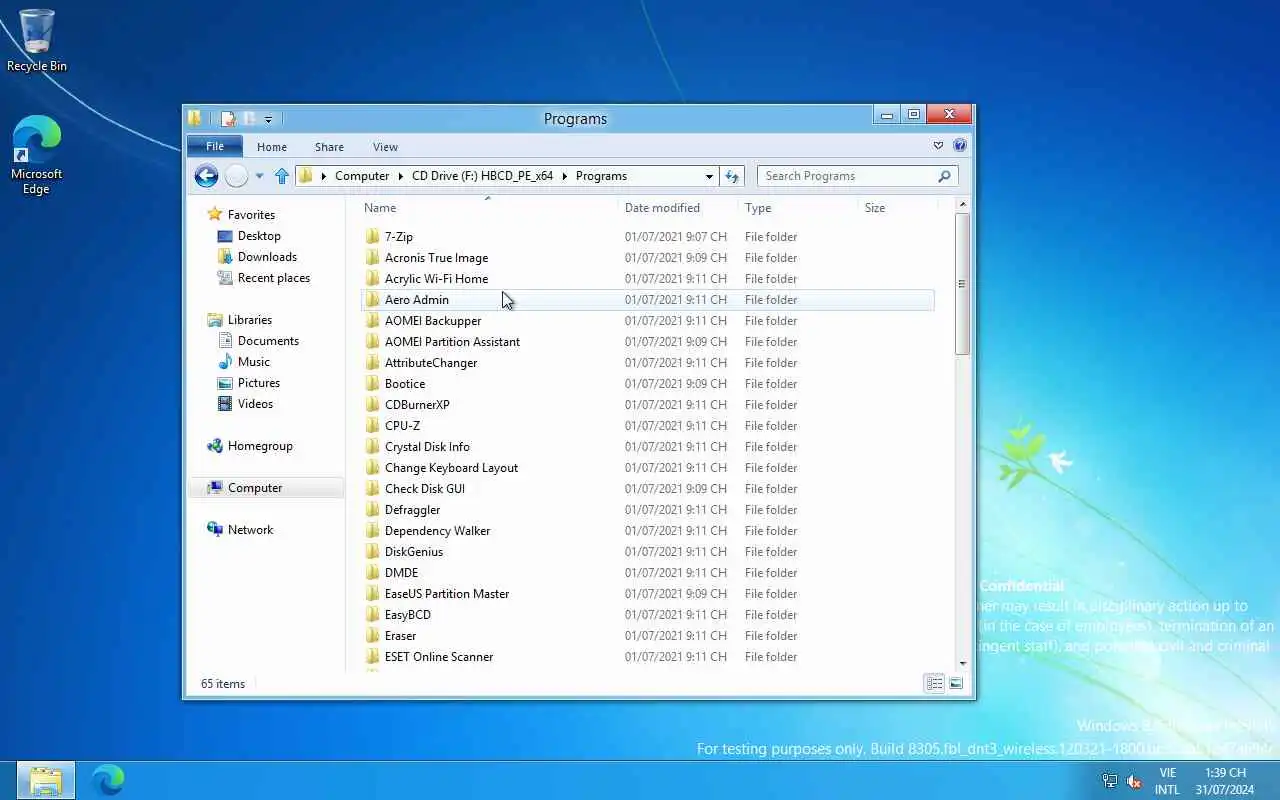This screenshot has height=800, width=1280.
Task: Click Network icon in navigation pane
Action: point(214,530)
